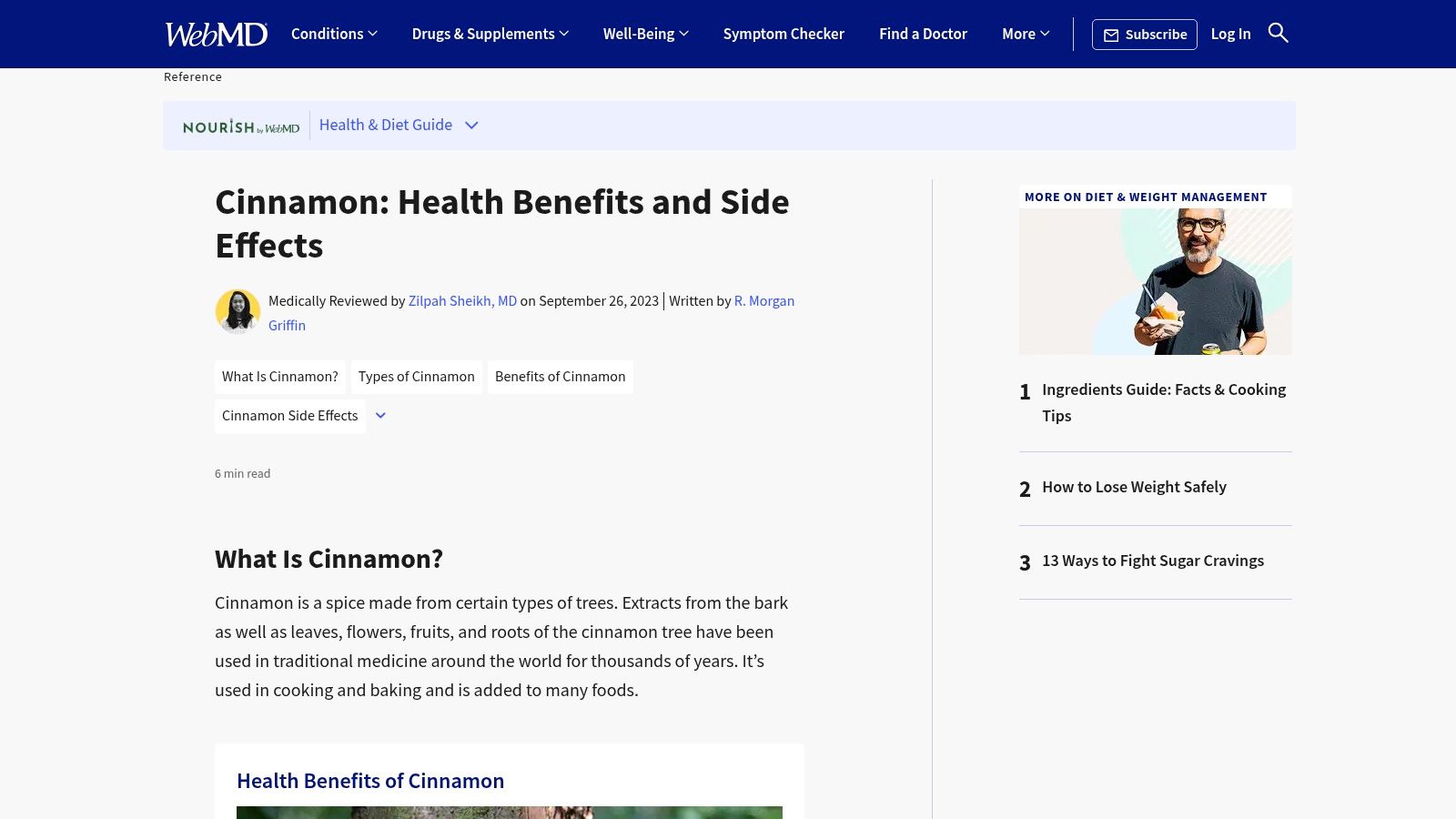Click the Reference breadcrumb text
1456x819 pixels.
coord(193,77)
